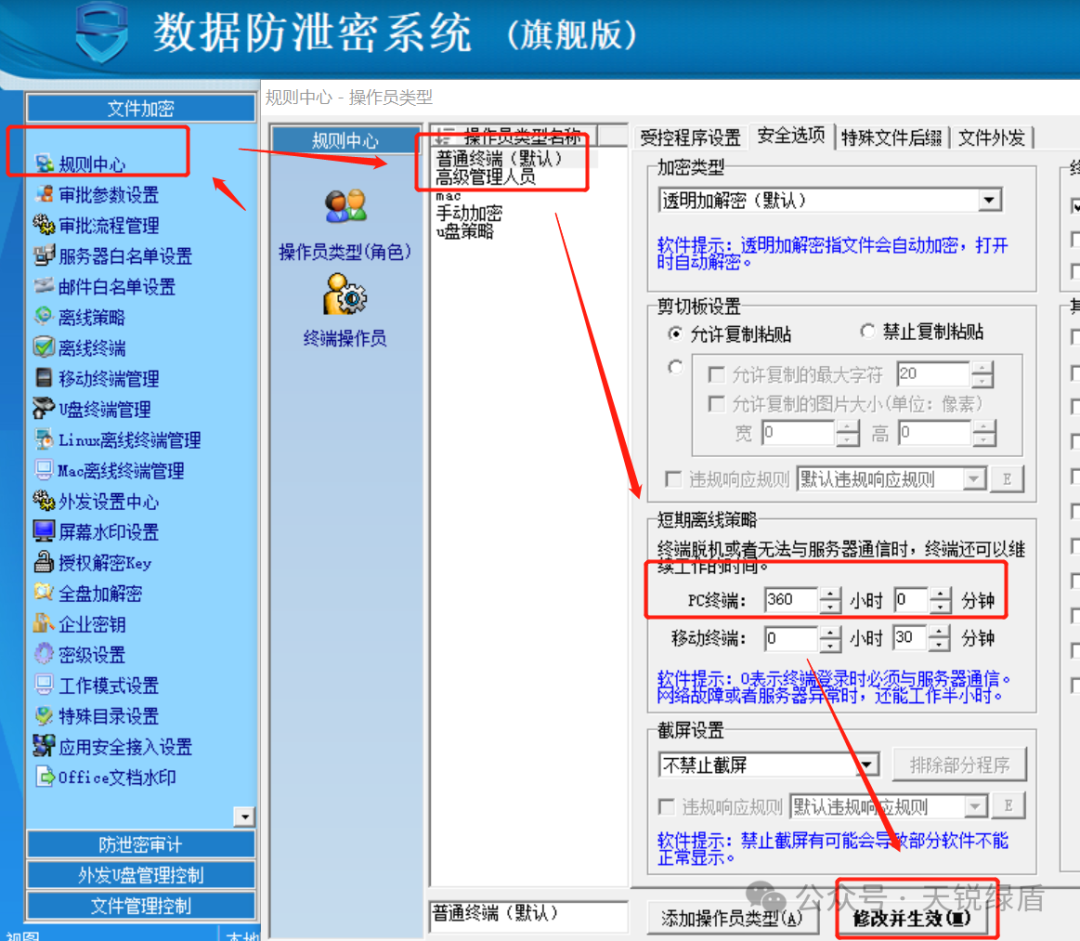Switch to the 受控程序设置 tab
The height and width of the screenshot is (941, 1080).
689,138
